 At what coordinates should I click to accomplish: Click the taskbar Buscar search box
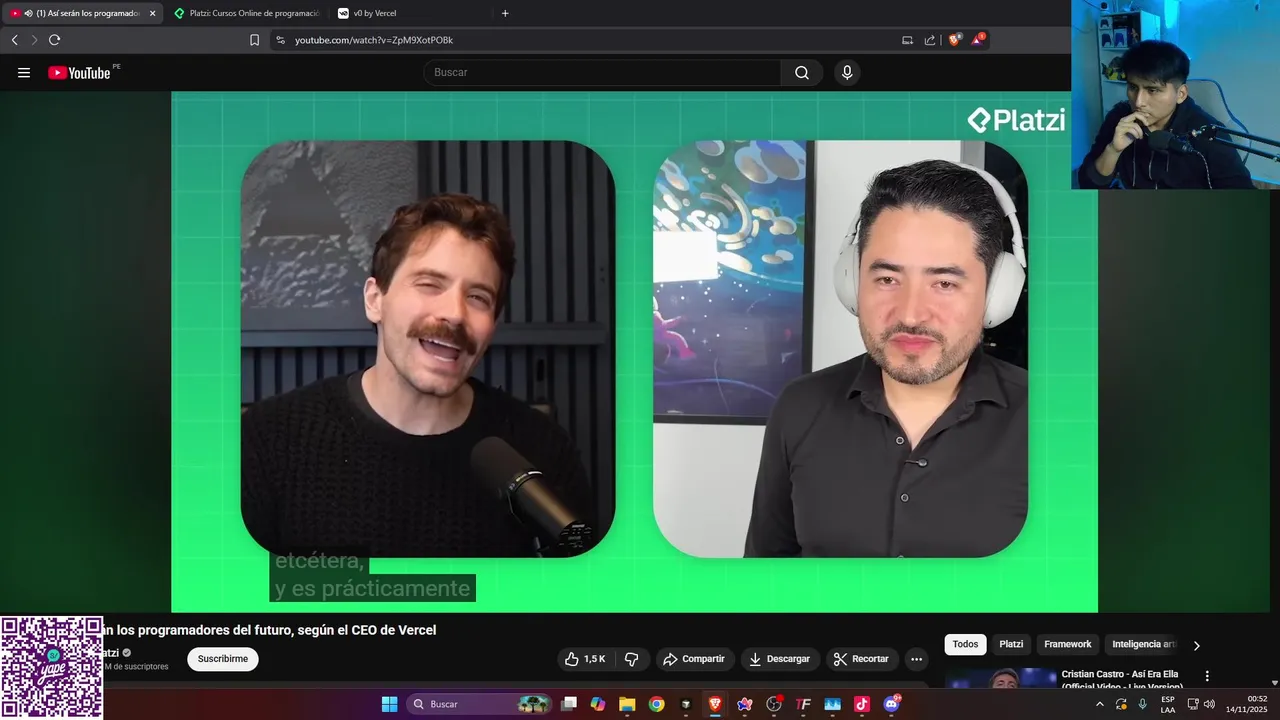coord(480,704)
